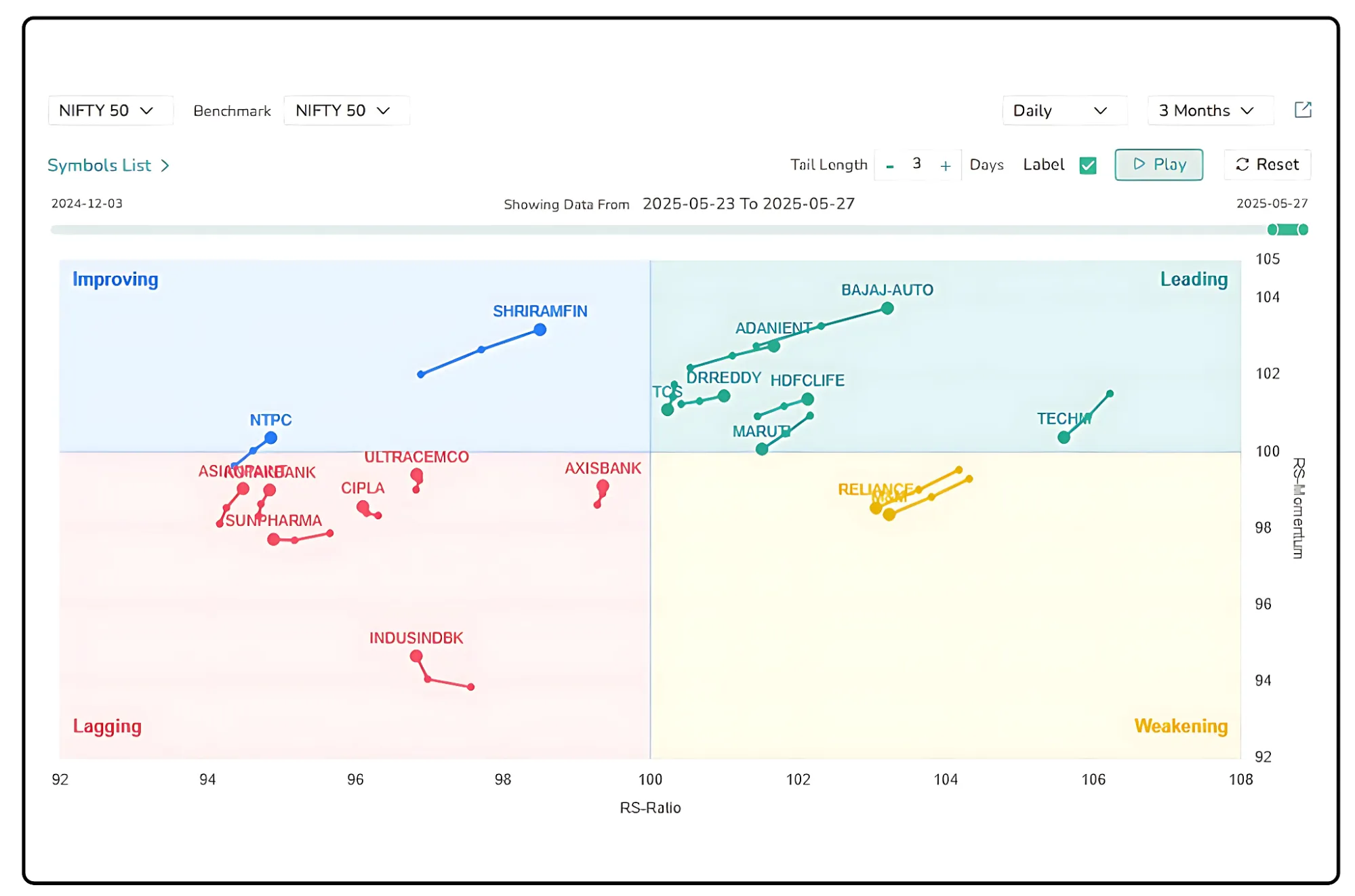Select the SHRIRAMFIN head data point
The height and width of the screenshot is (896, 1355).
[540, 330]
